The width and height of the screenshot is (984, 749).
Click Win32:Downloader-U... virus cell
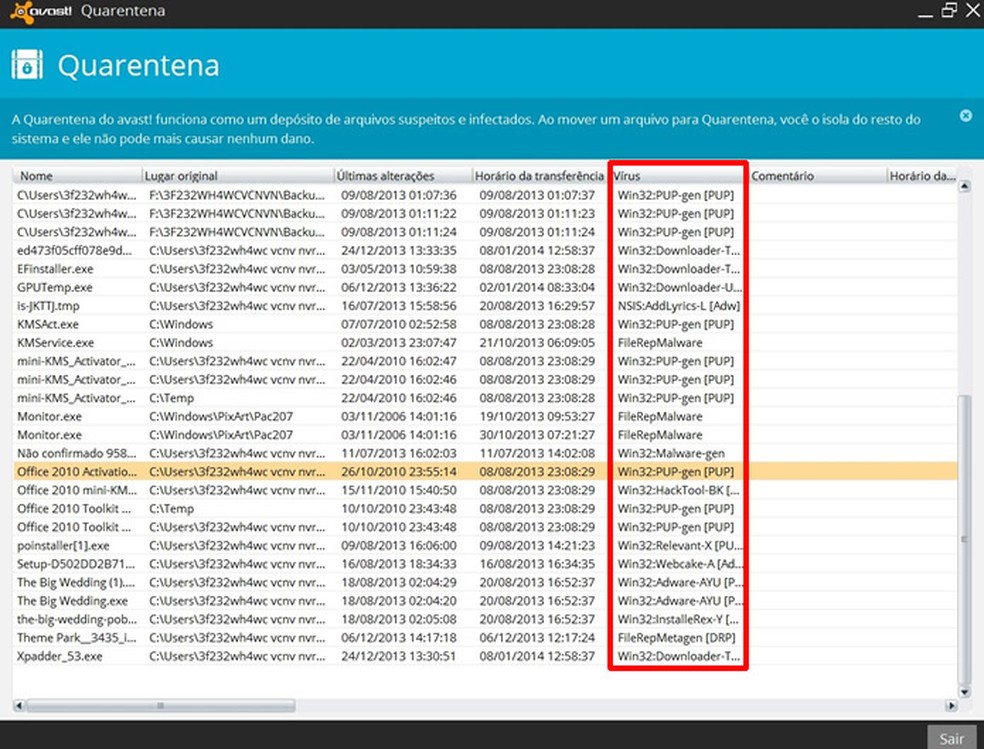tap(680, 287)
